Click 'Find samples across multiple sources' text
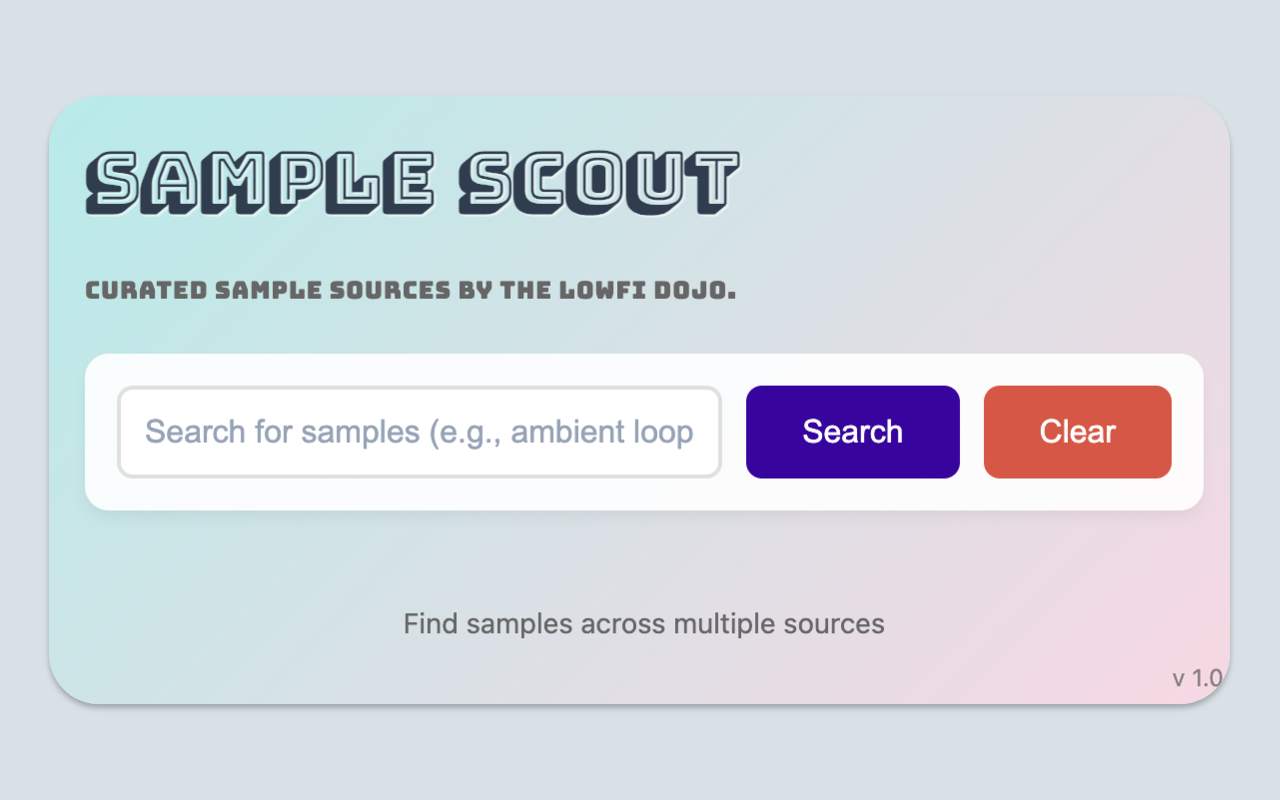This screenshot has width=1280, height=800. (644, 623)
